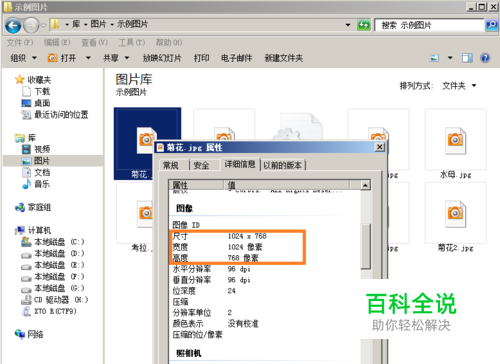
Task: Click the search box for 示例图片
Action: (x=429, y=25)
